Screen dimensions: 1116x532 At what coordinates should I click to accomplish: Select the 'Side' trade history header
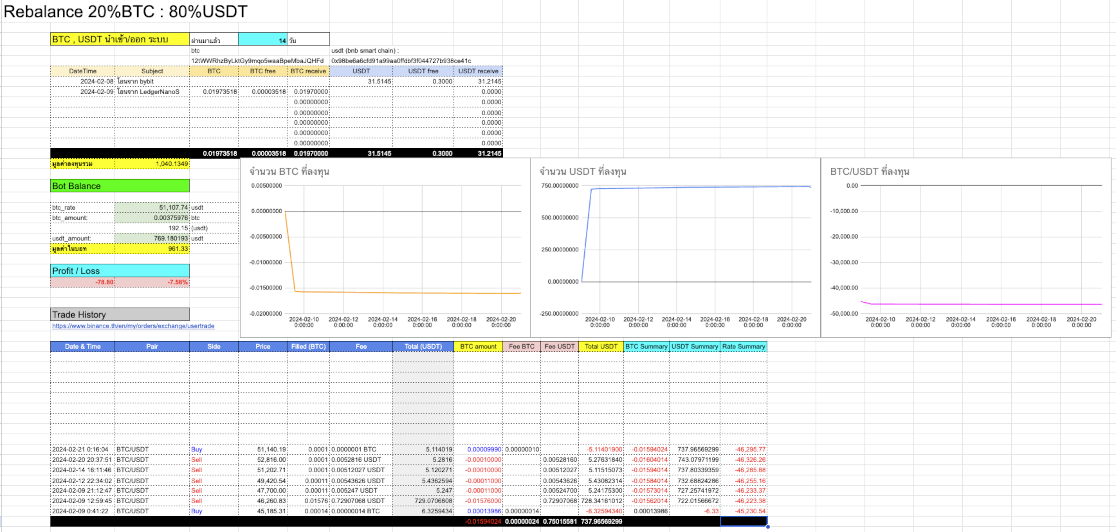pos(214,346)
